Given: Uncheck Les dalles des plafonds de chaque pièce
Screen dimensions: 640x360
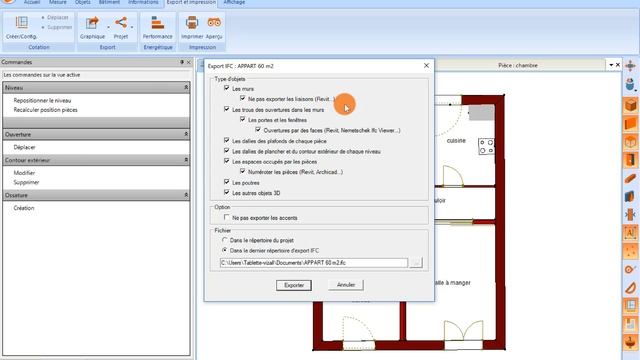Looking at the screenshot, I should pos(227,140).
